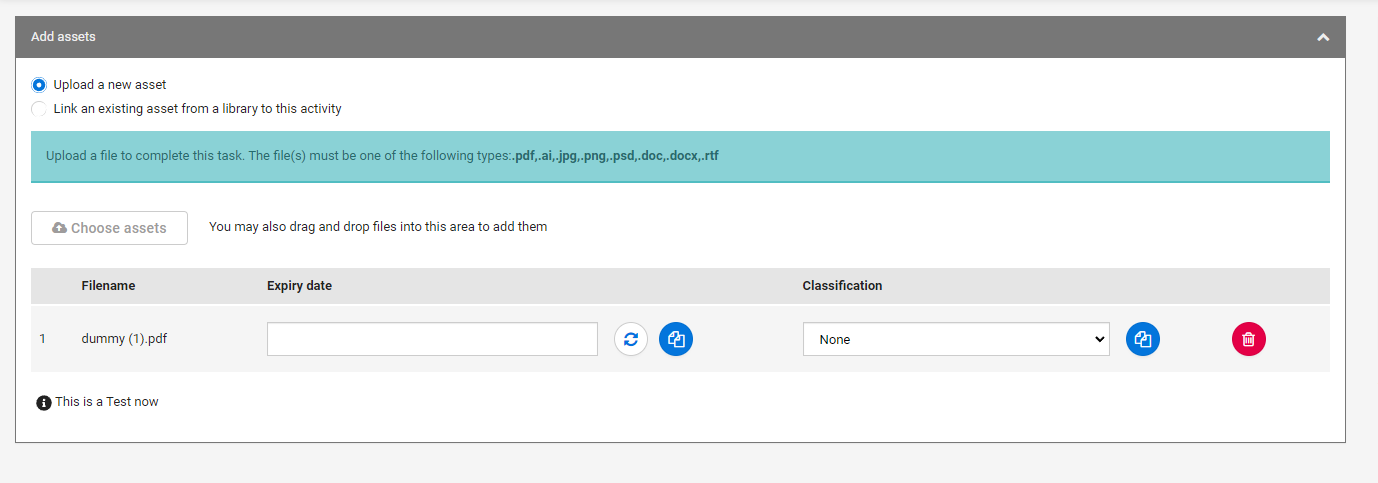Collapse the Add assets panel chevron
The image size is (1378, 483).
click(x=1323, y=37)
